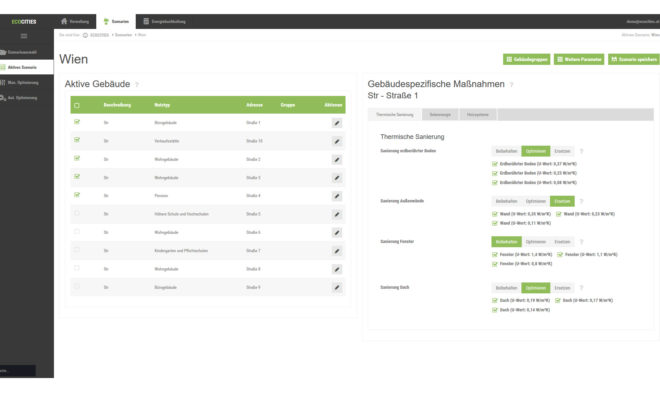Set Dach to Ersetzen
Image resolution: width=660 pixels, height=420 pixels.
tap(562, 288)
